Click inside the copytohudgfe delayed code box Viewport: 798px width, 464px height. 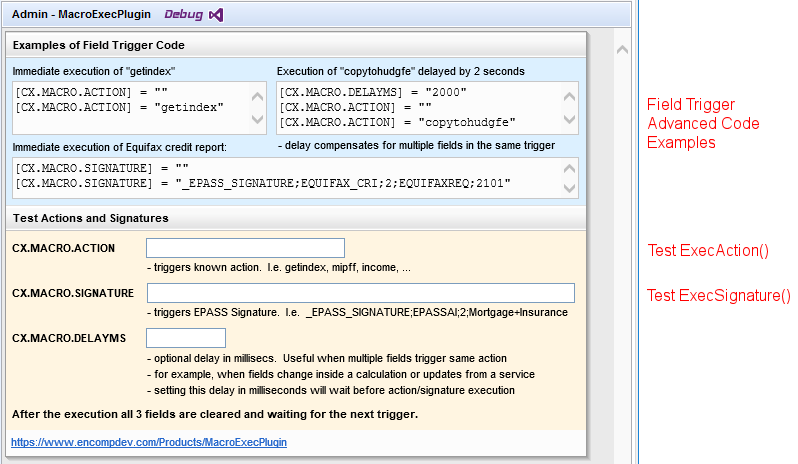420,108
